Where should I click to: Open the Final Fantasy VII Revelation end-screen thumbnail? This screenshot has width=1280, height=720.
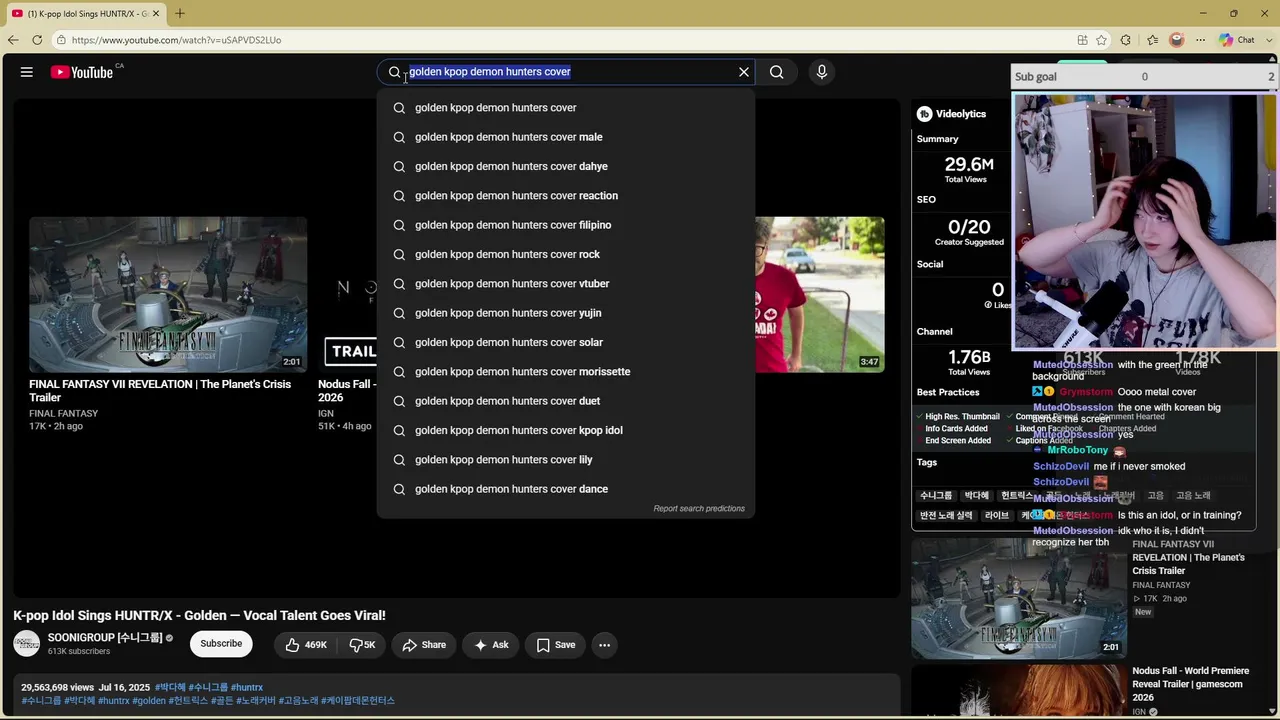168,295
